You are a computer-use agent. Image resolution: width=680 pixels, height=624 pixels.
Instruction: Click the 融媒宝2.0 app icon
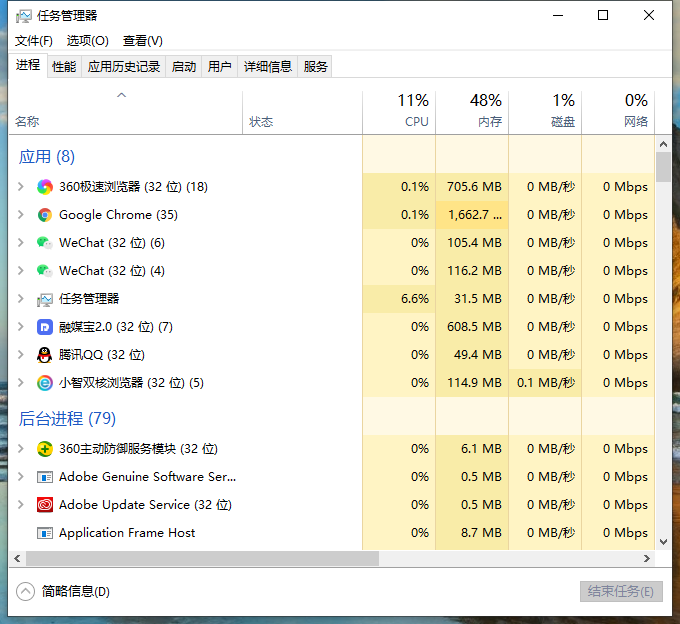(x=45, y=327)
